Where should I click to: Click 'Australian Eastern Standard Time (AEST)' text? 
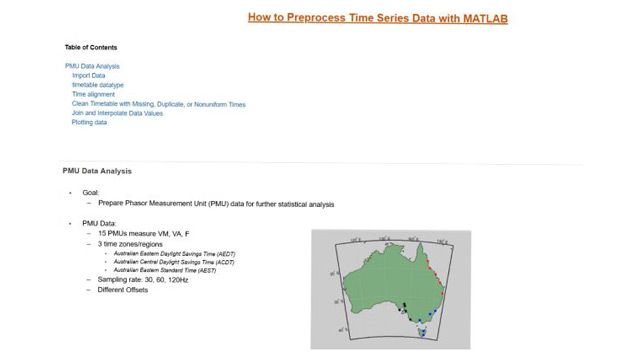point(164,270)
